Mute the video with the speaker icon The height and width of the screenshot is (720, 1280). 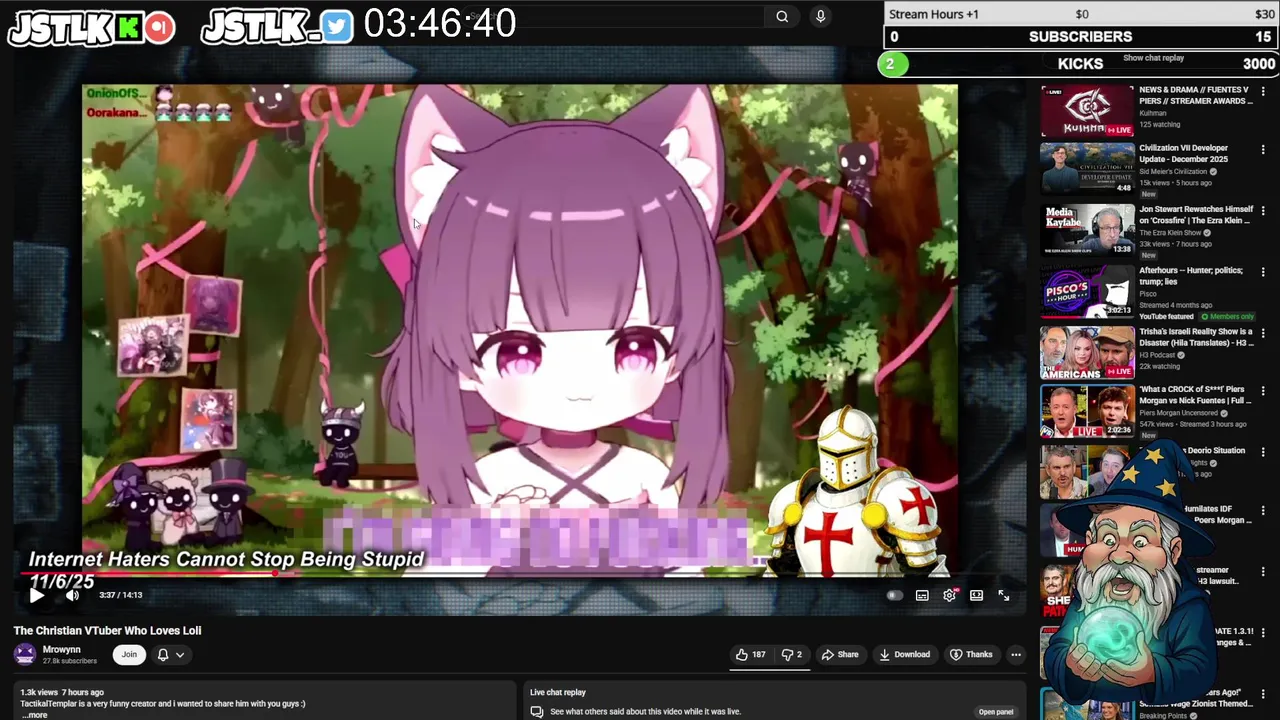click(x=72, y=595)
